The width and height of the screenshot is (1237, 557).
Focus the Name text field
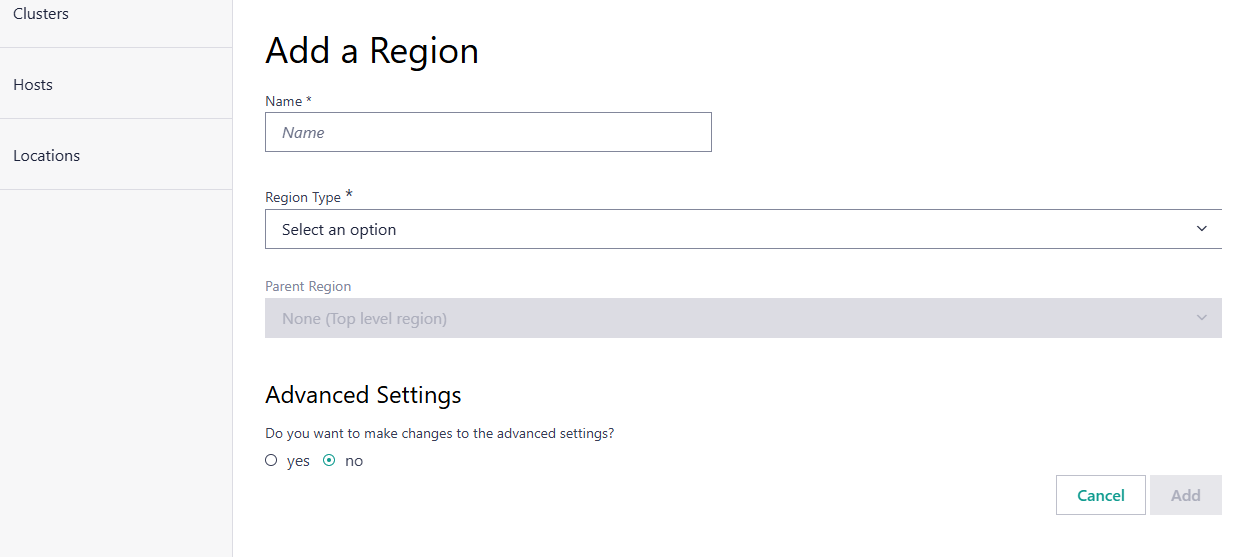488,132
